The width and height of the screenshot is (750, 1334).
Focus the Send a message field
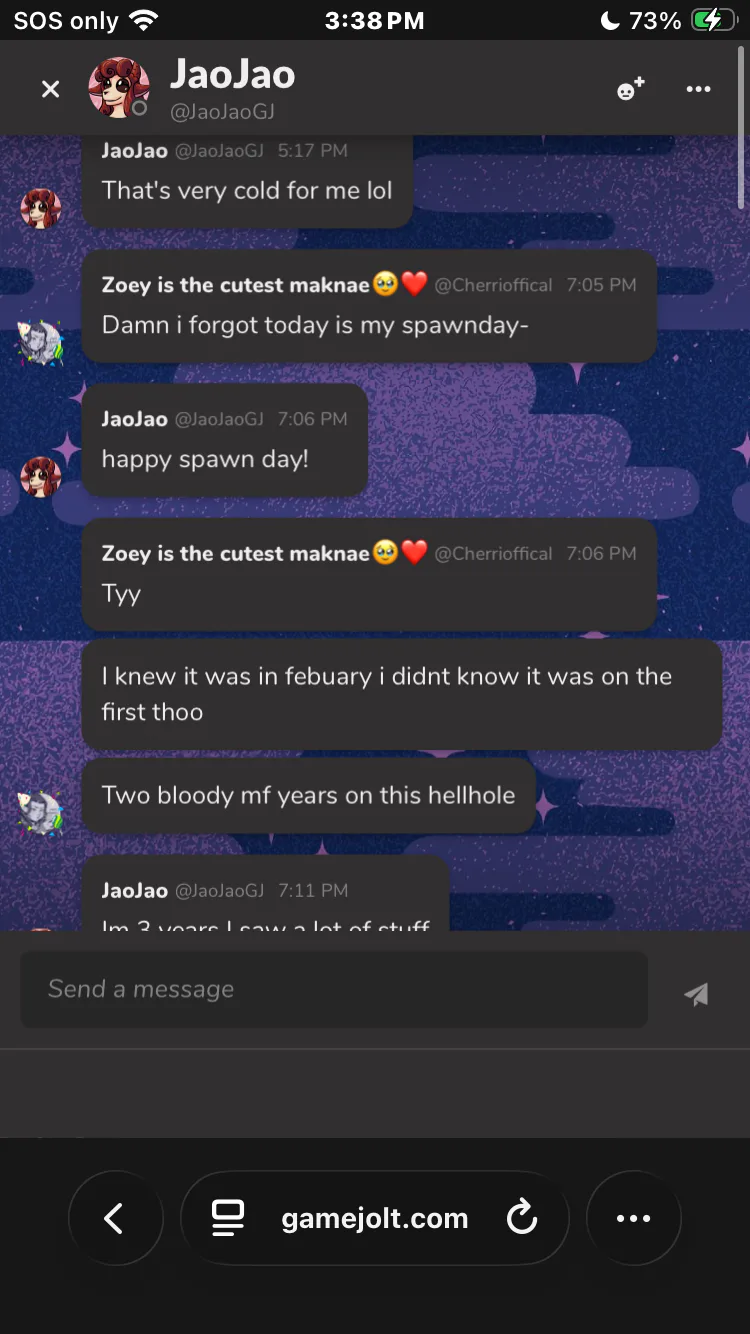pos(334,989)
